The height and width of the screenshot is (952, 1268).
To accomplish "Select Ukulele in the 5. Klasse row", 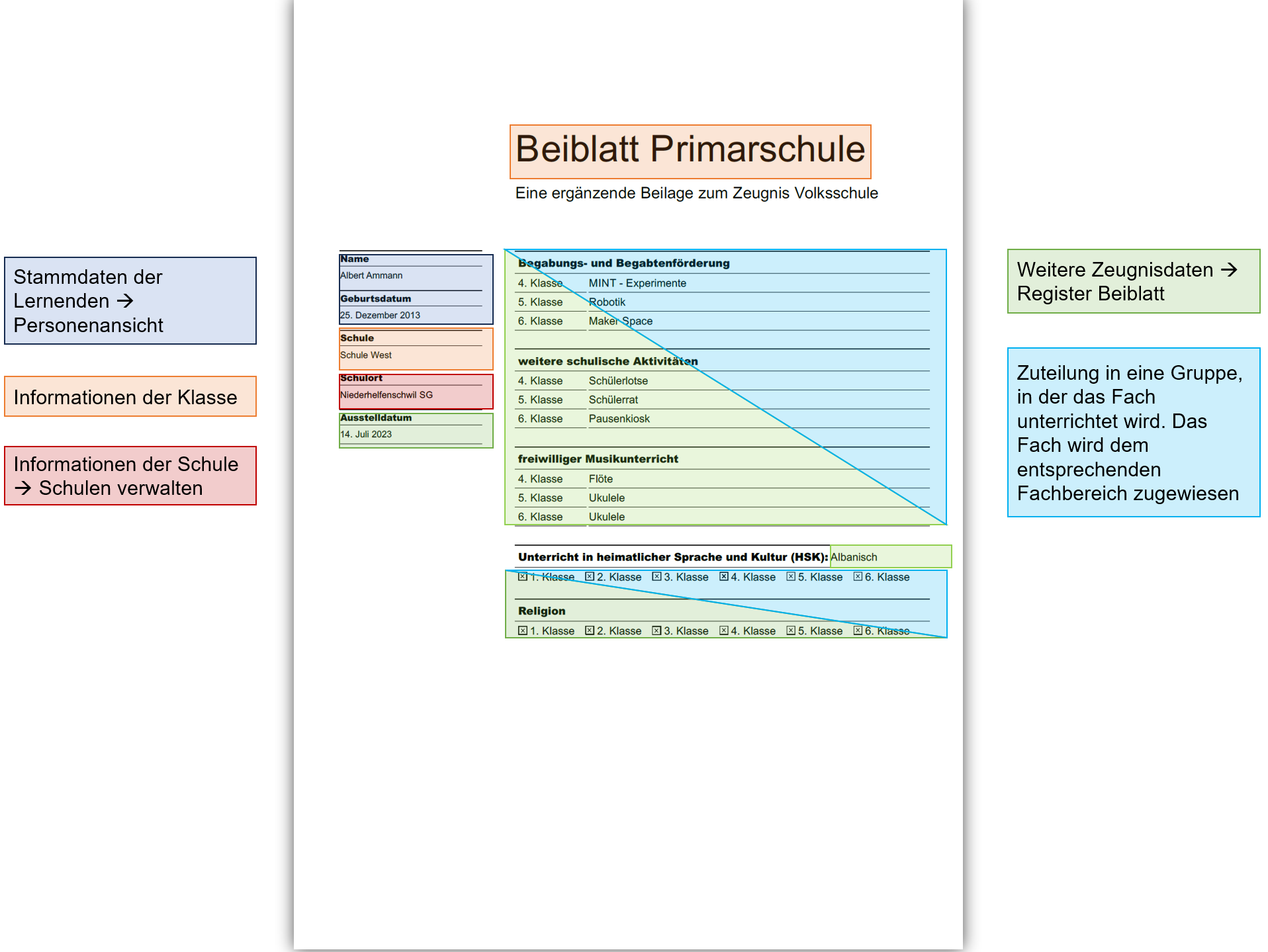I will click(607, 498).
